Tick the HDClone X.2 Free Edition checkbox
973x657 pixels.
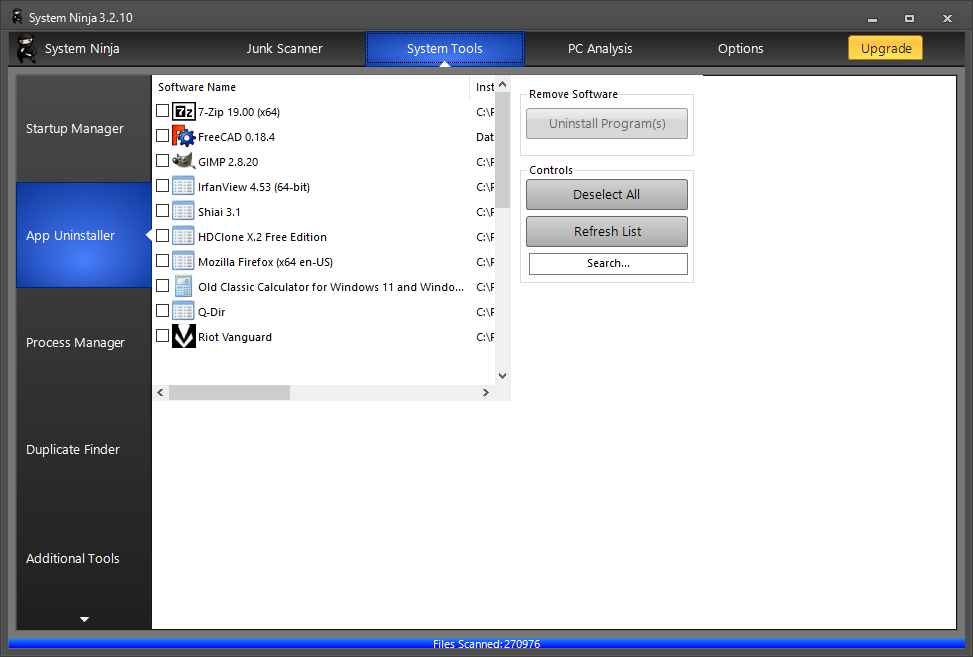pos(163,236)
